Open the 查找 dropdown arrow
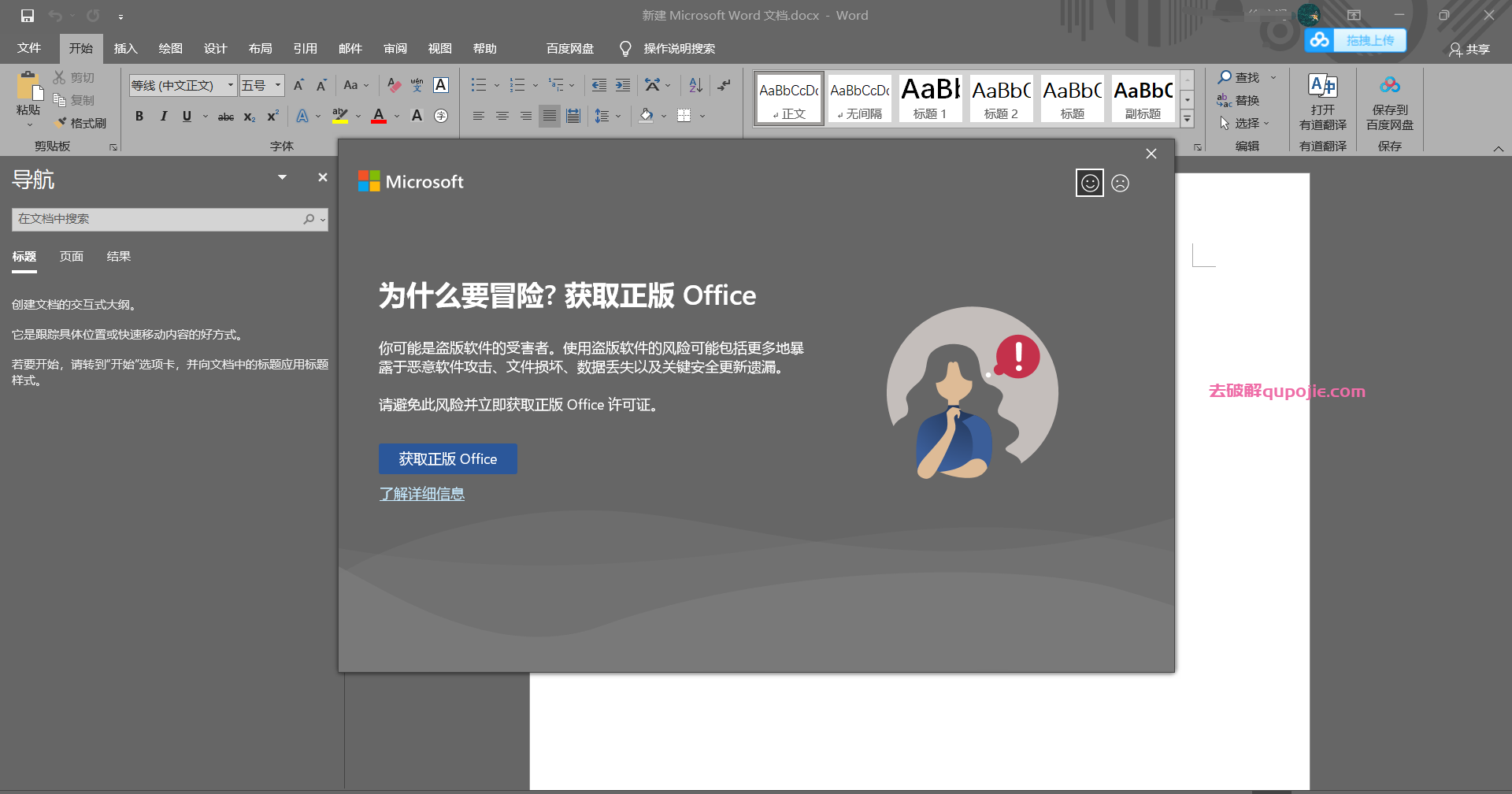1512x794 pixels. click(1273, 77)
